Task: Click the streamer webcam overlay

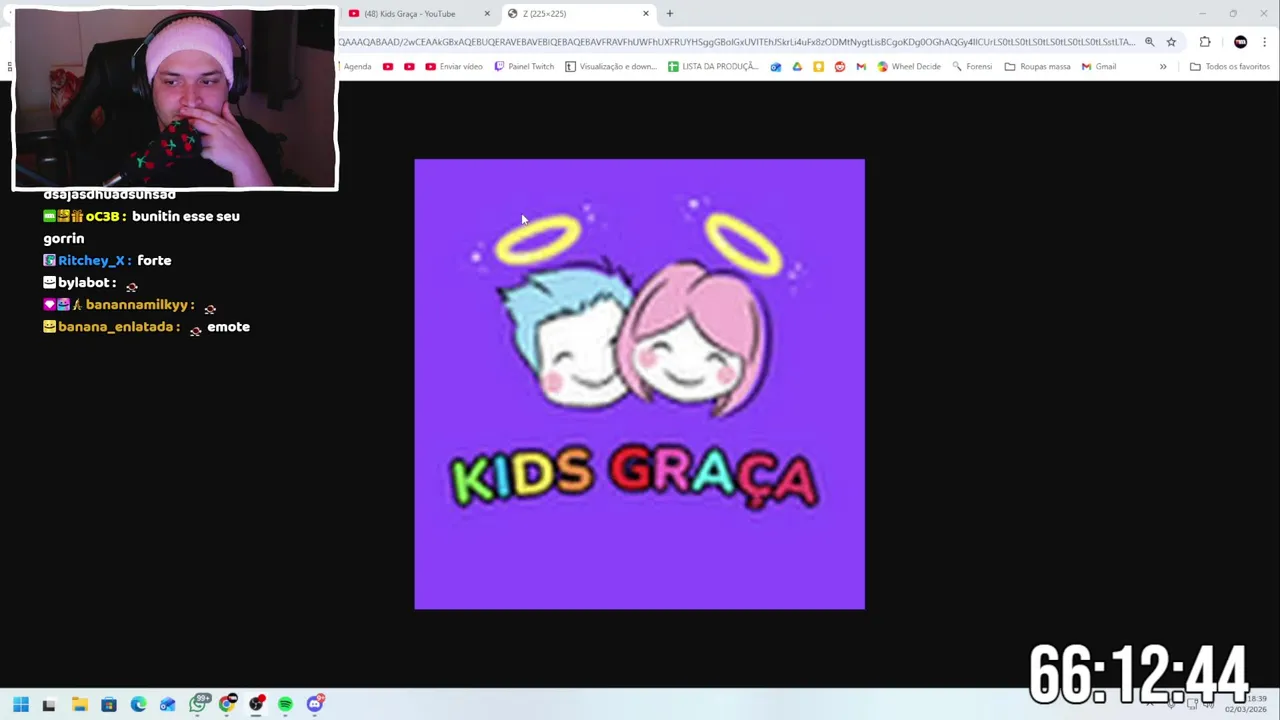Action: click(175, 98)
